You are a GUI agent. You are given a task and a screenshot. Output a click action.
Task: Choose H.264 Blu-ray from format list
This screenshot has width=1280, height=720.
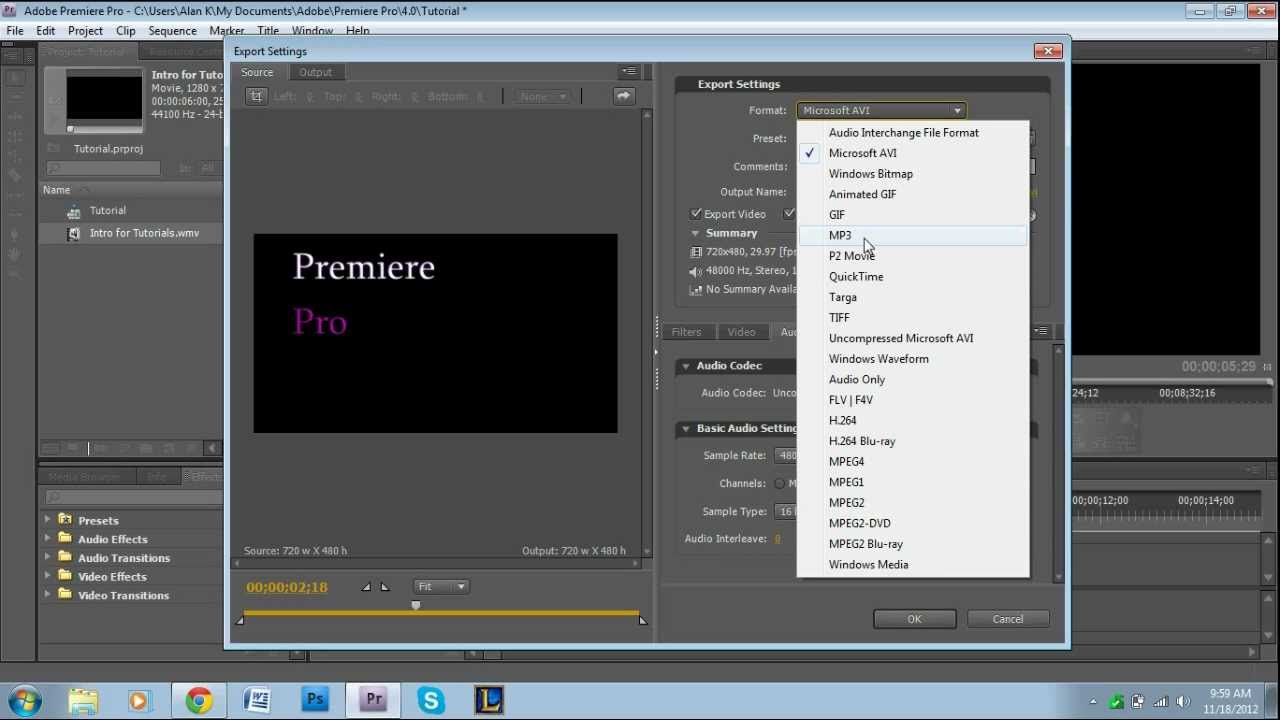pos(913,441)
